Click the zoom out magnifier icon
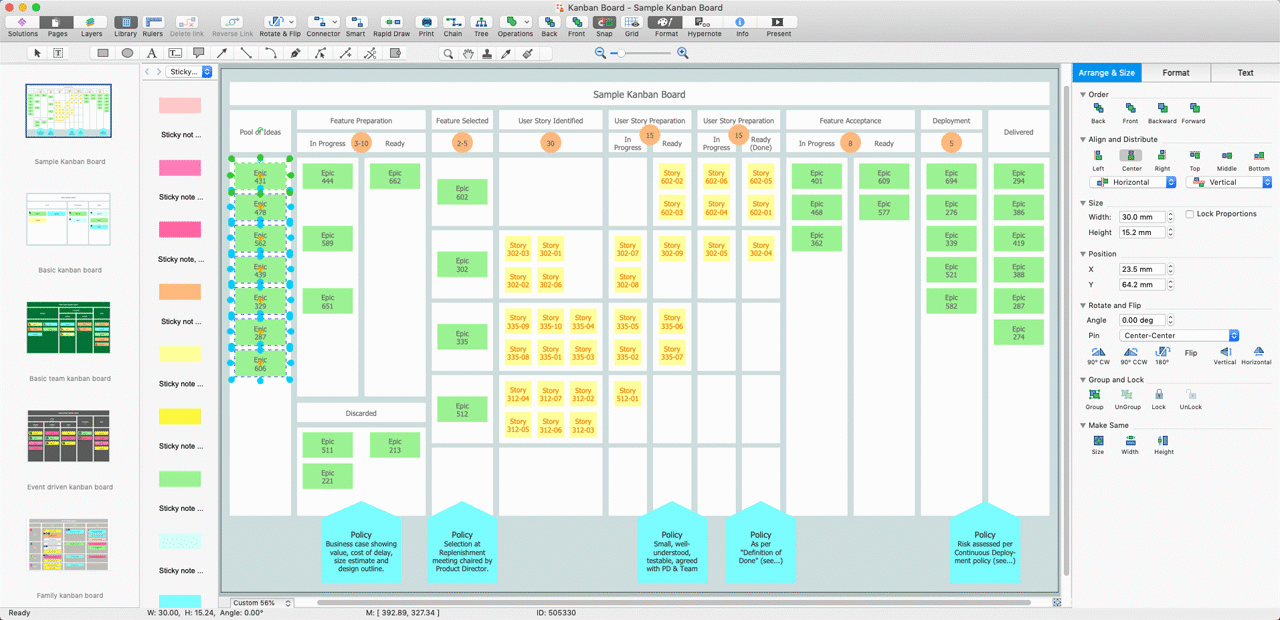1280x620 pixels. click(x=600, y=53)
